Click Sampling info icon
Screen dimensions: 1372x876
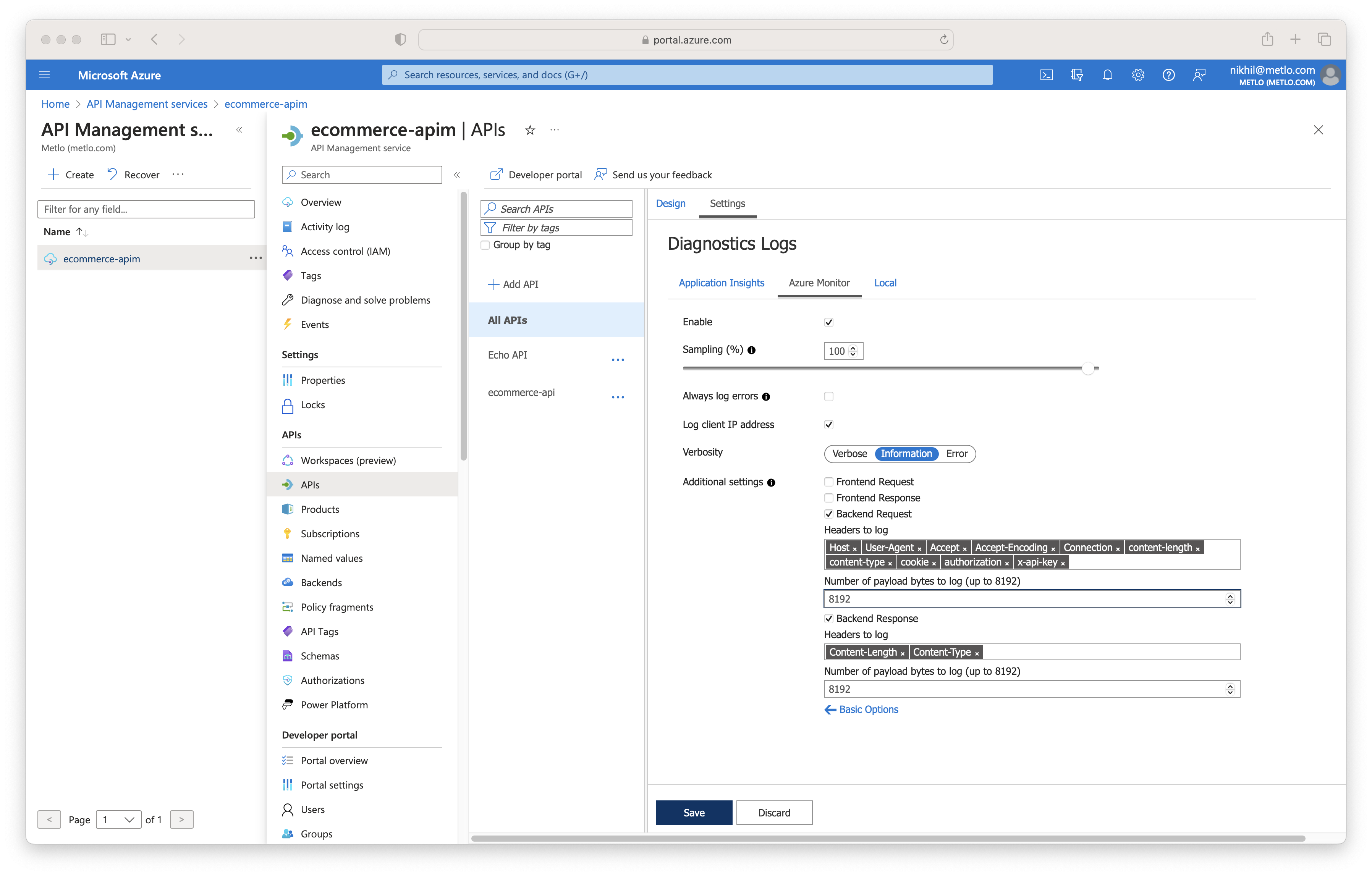click(752, 350)
